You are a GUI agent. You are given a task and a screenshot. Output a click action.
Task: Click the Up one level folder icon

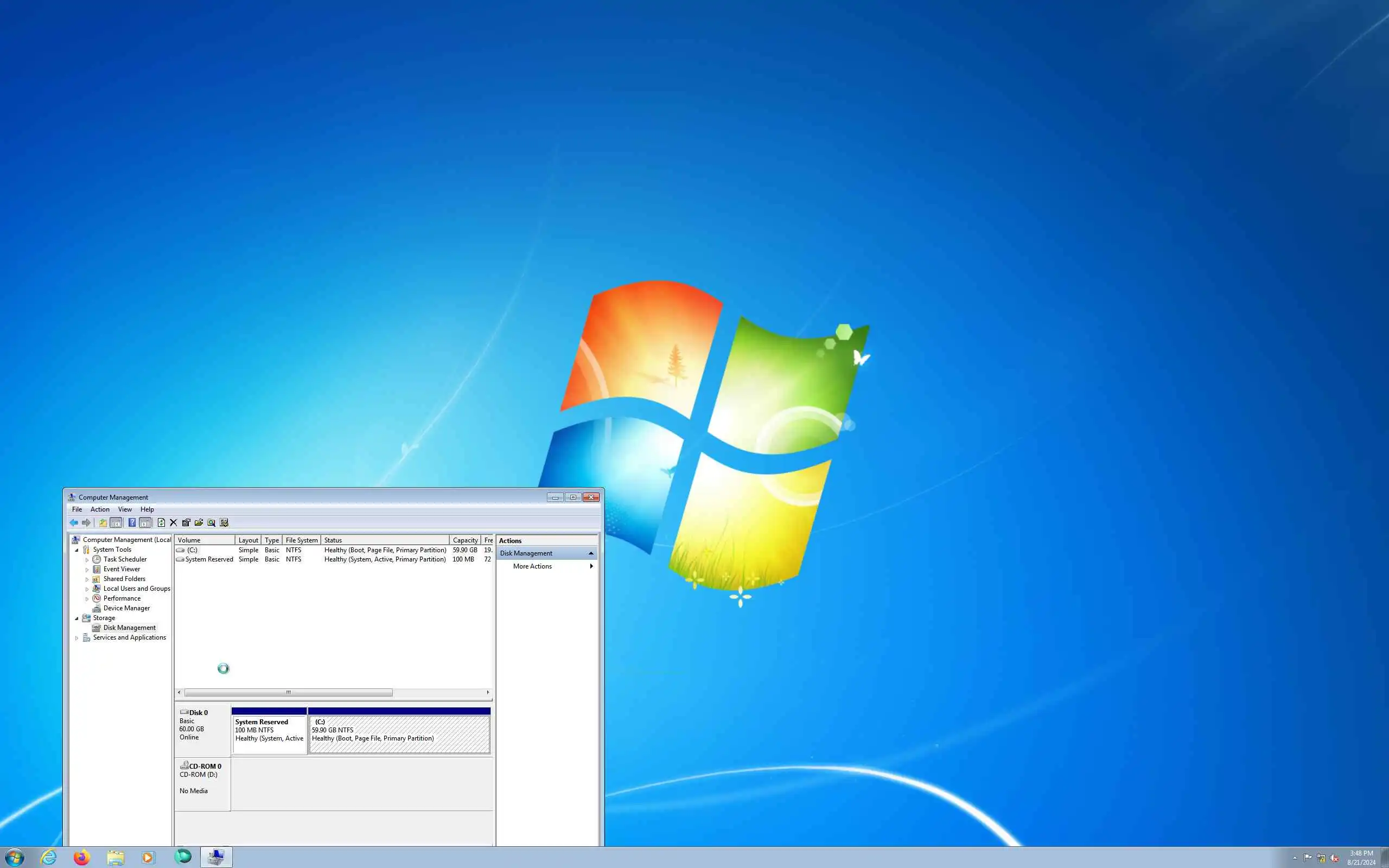103,522
